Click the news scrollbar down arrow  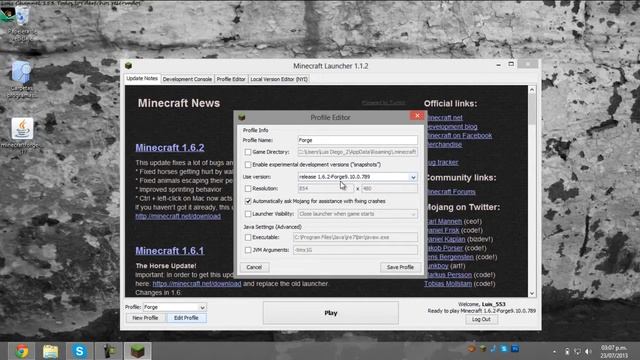coord(531,293)
